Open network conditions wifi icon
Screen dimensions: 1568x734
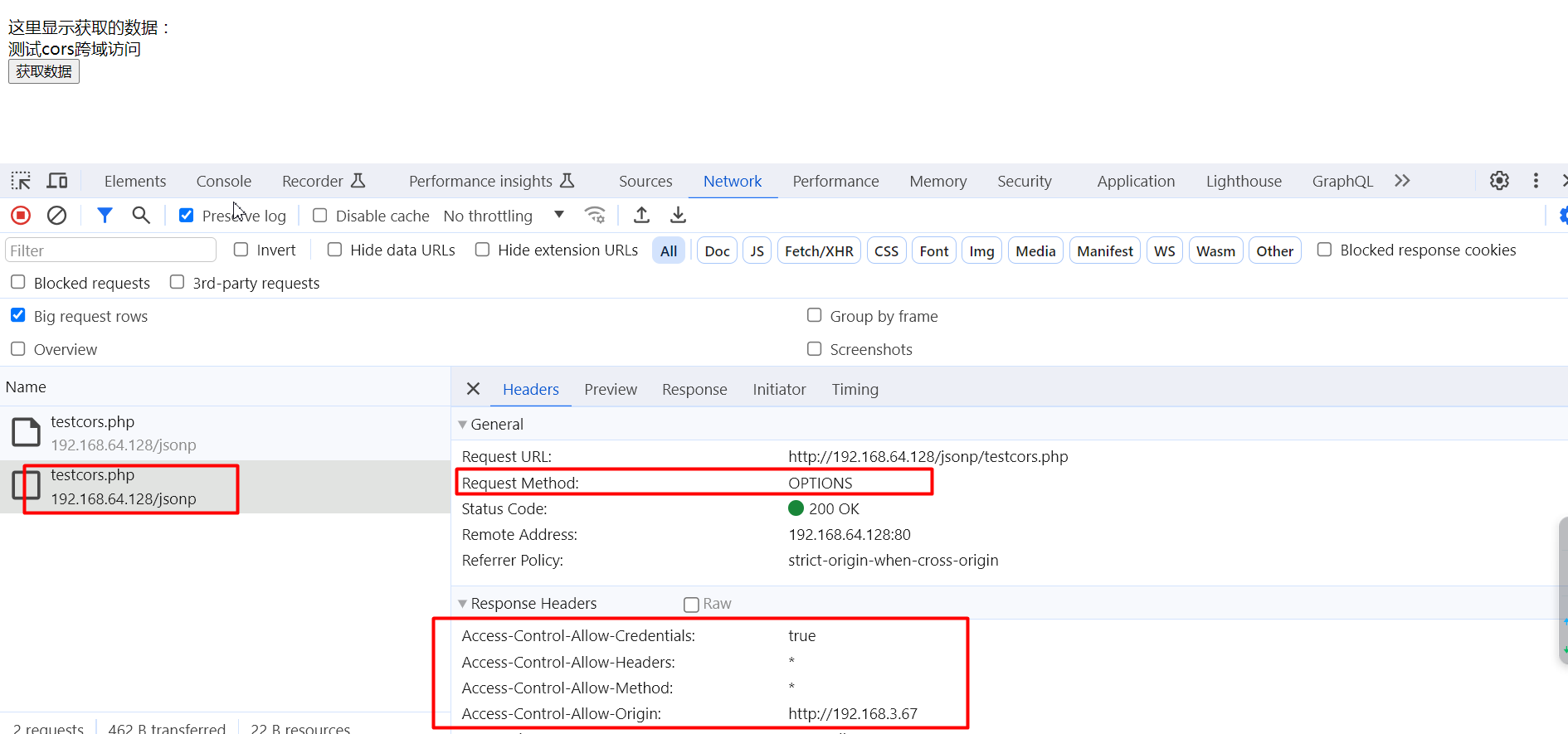point(595,216)
